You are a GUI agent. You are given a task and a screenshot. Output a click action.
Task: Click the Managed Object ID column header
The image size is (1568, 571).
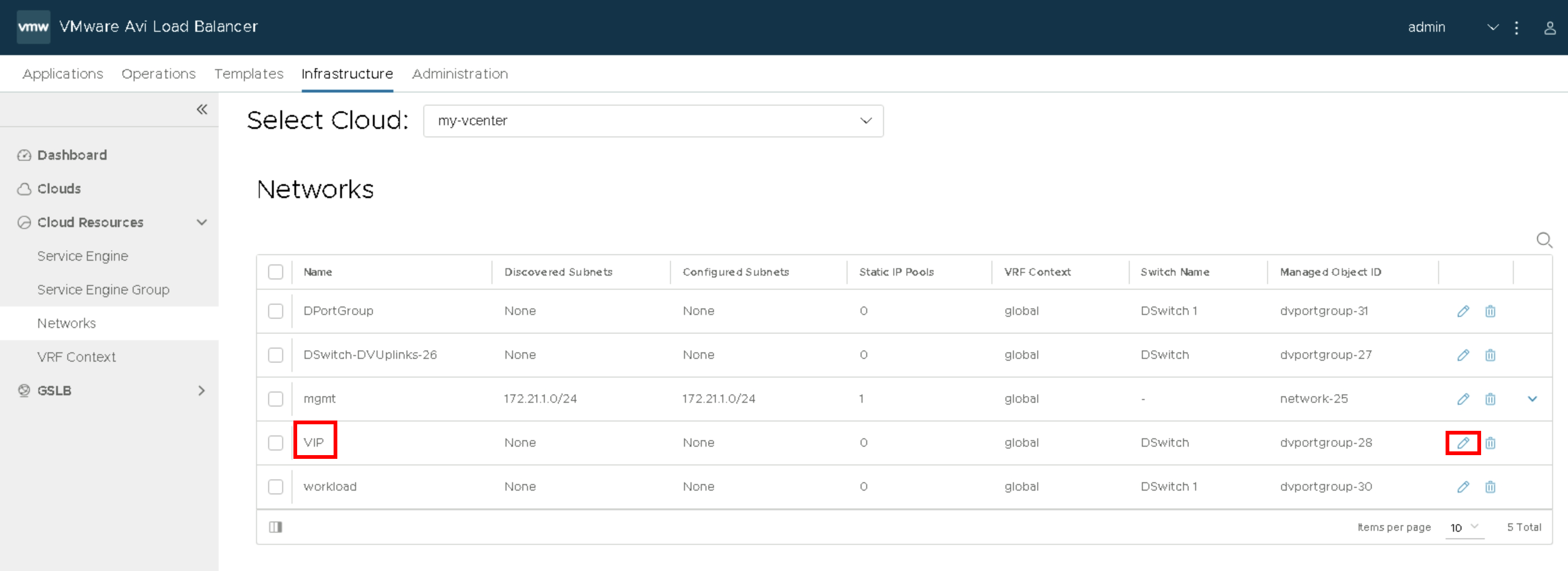(1331, 272)
